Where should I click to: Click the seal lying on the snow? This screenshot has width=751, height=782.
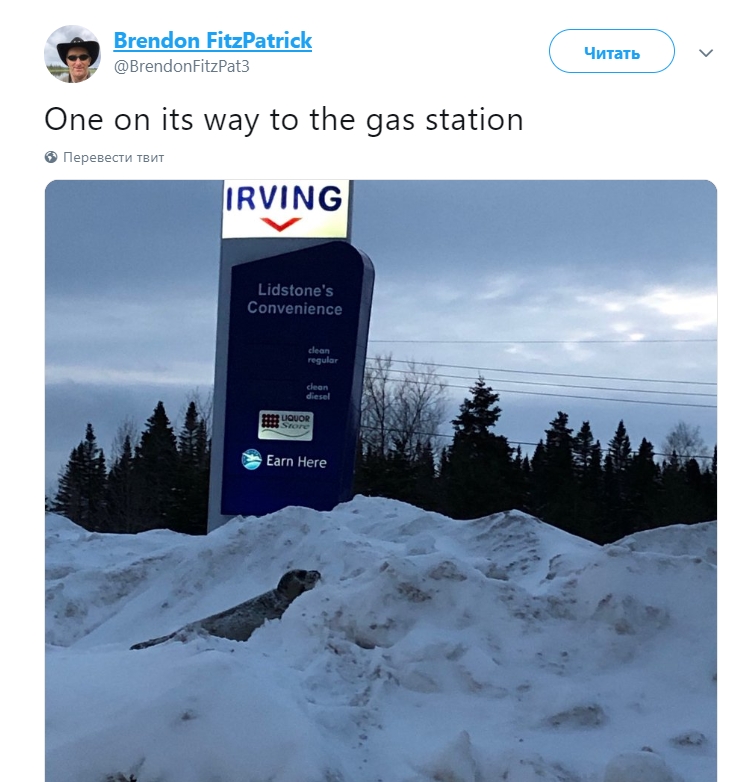[229, 610]
